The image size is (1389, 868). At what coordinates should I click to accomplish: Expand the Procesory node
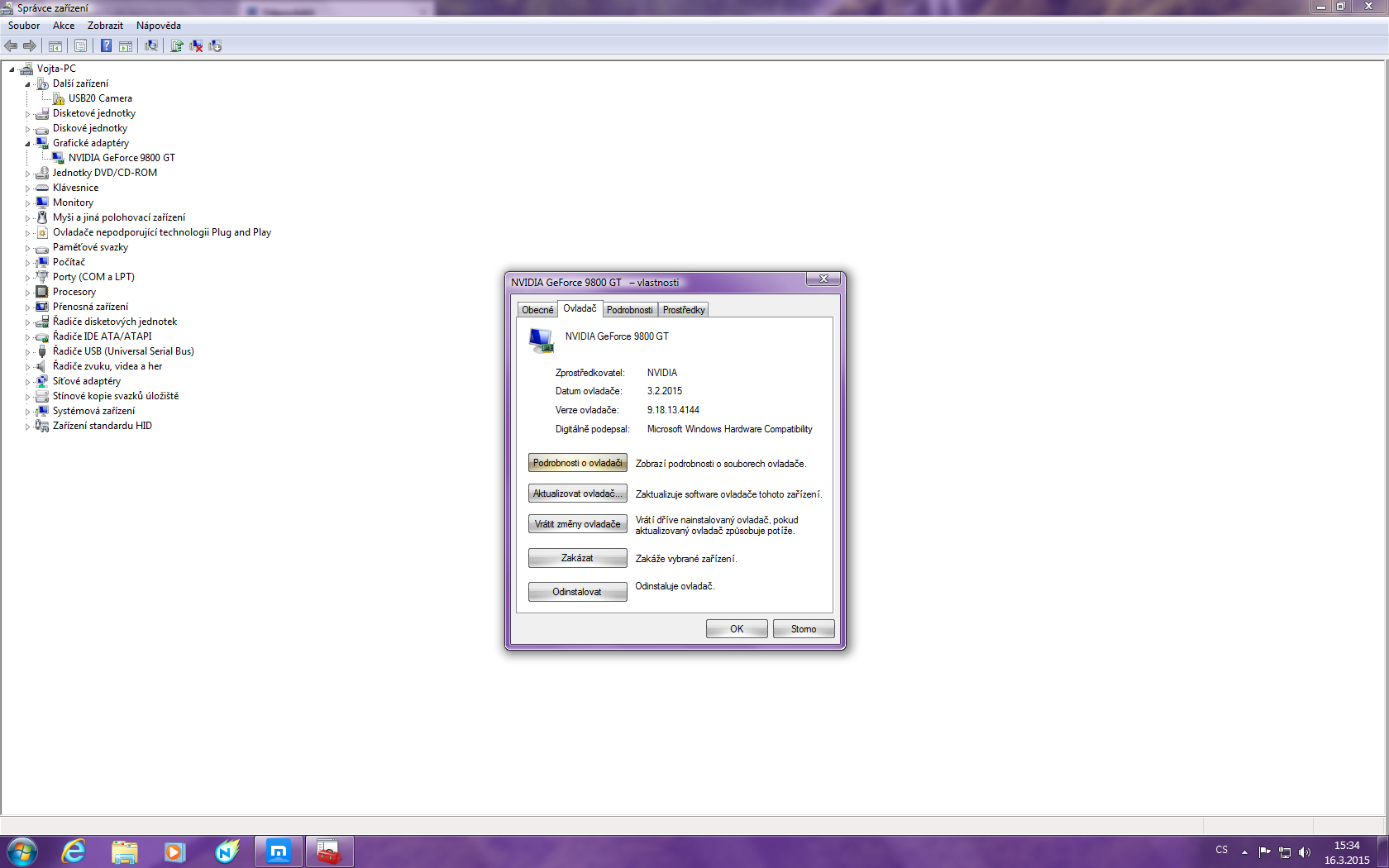(x=27, y=293)
